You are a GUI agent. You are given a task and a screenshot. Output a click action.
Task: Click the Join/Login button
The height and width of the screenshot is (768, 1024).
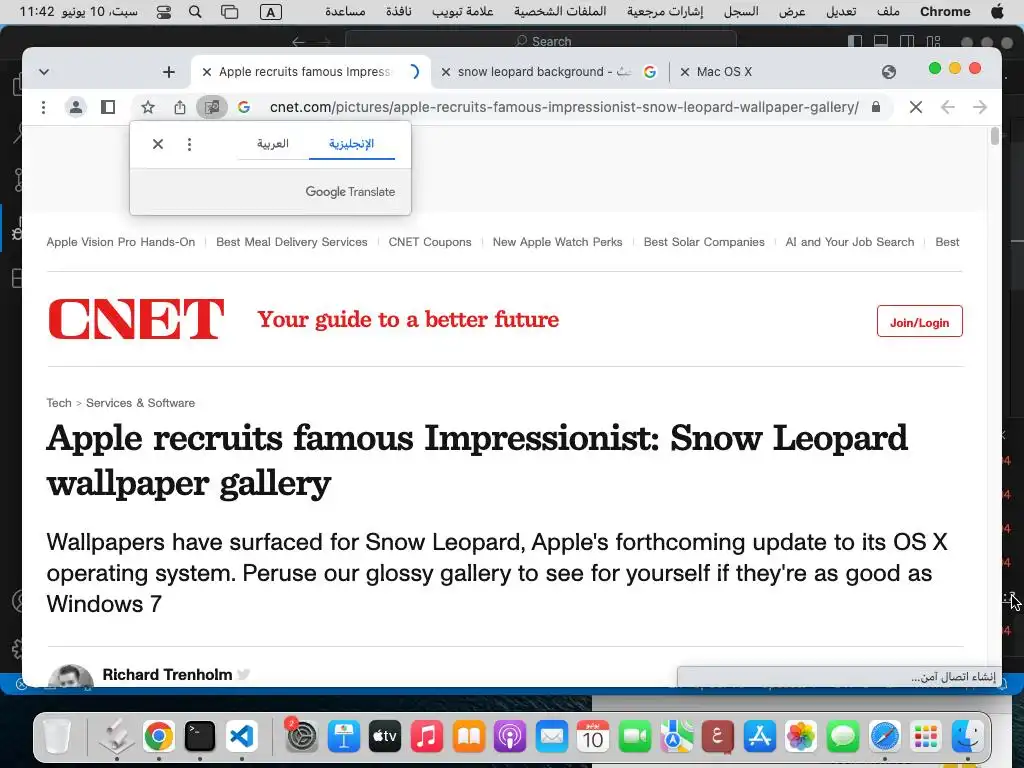coord(920,321)
